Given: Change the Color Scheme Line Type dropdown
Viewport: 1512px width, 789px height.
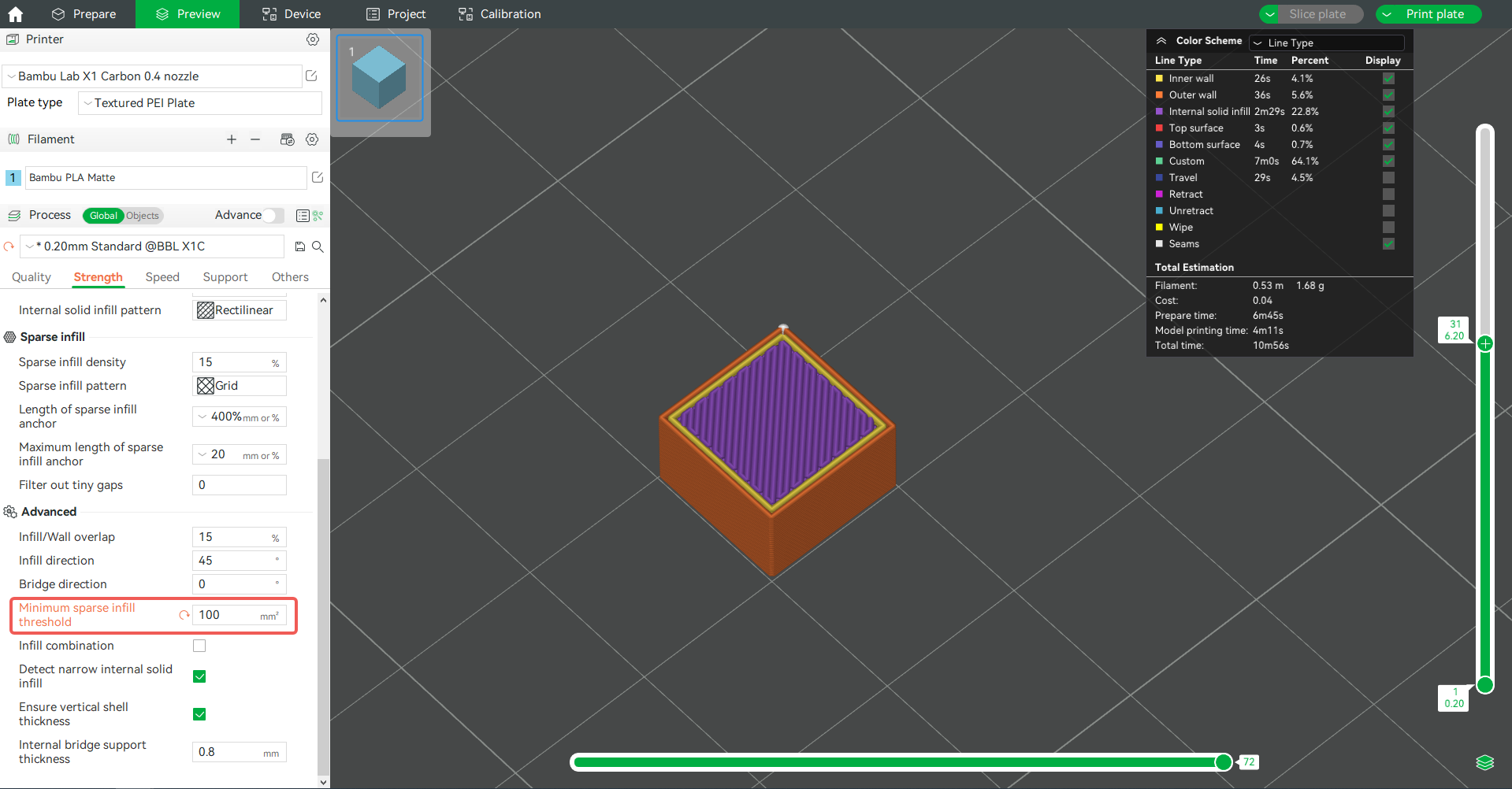Looking at the screenshot, I should tap(1327, 43).
